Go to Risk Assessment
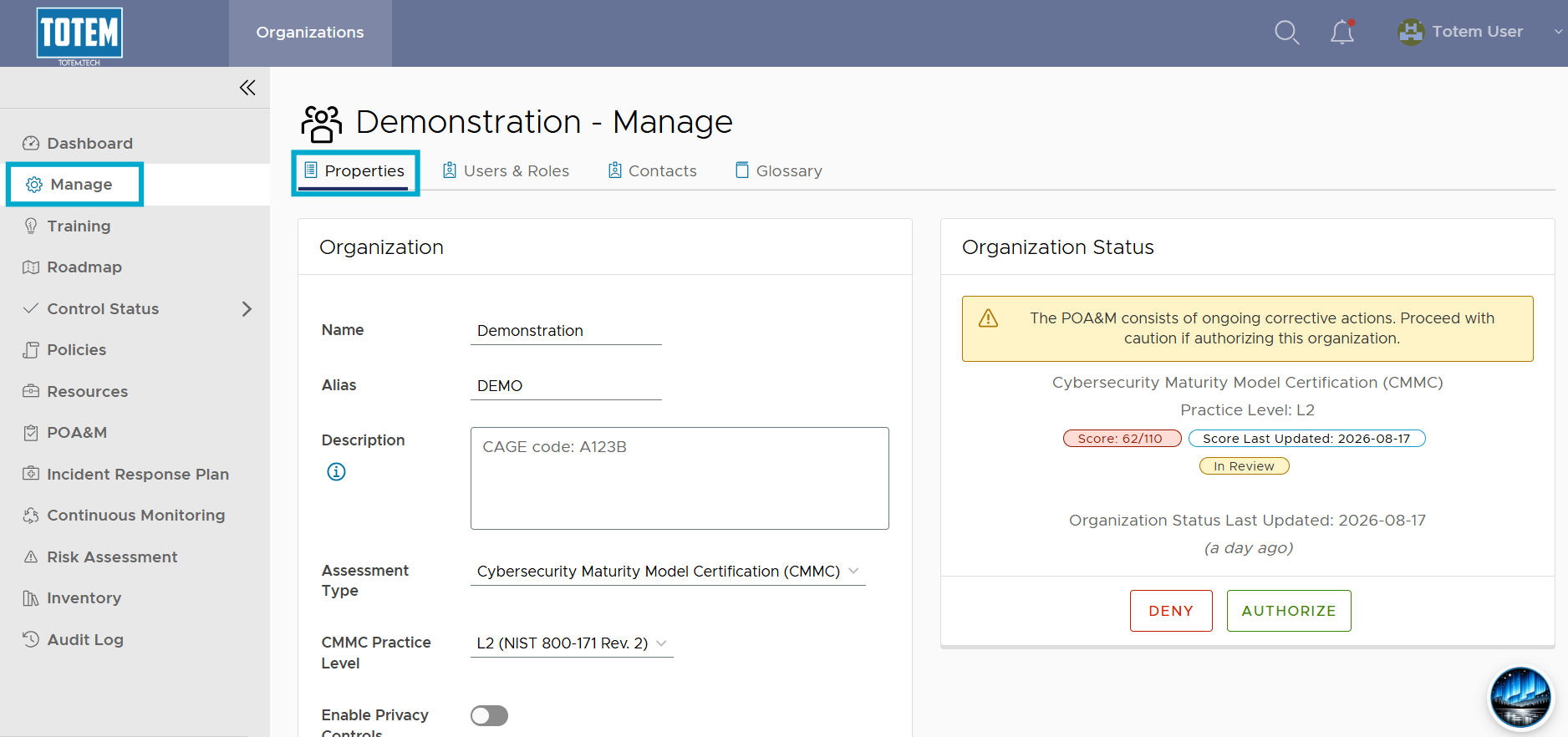The image size is (1568, 737). 135,557
